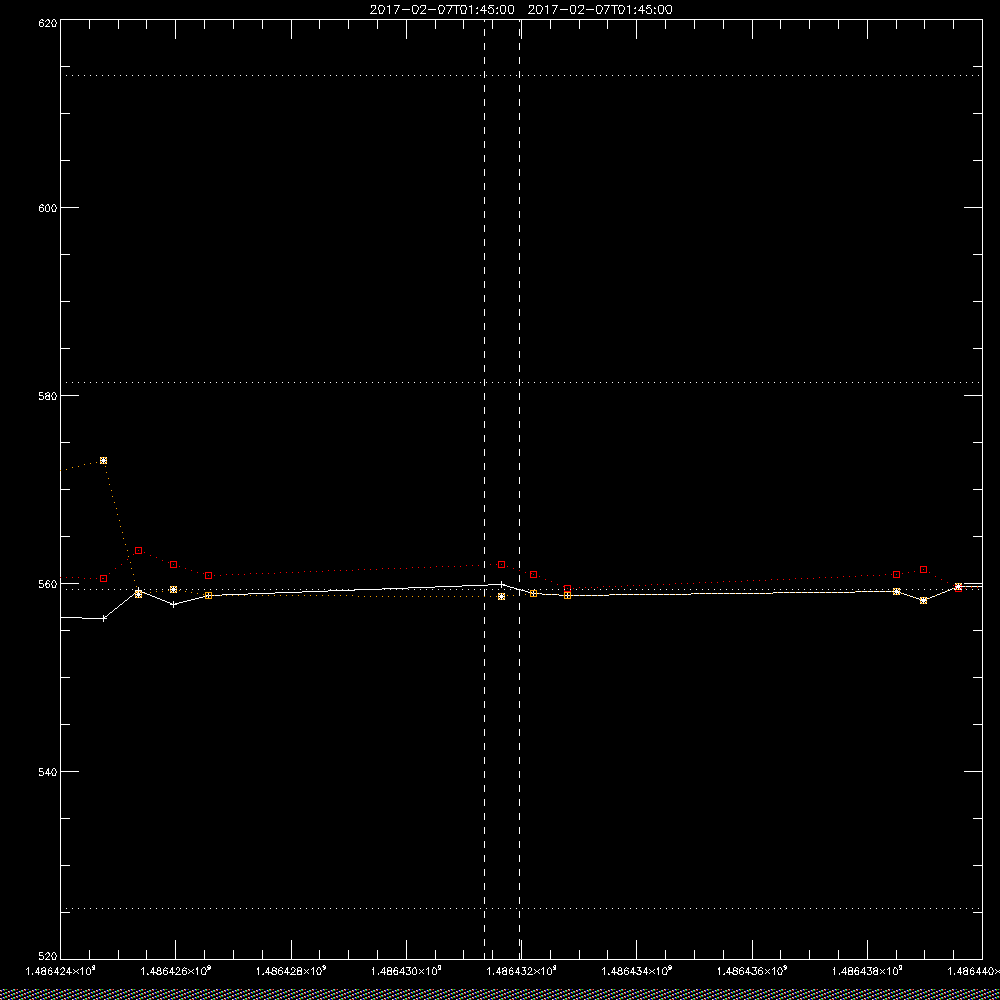Click the second 2017-02-07T01:45:00 timestamp in the title
This screenshot has width=1000, height=1000.
click(x=600, y=10)
